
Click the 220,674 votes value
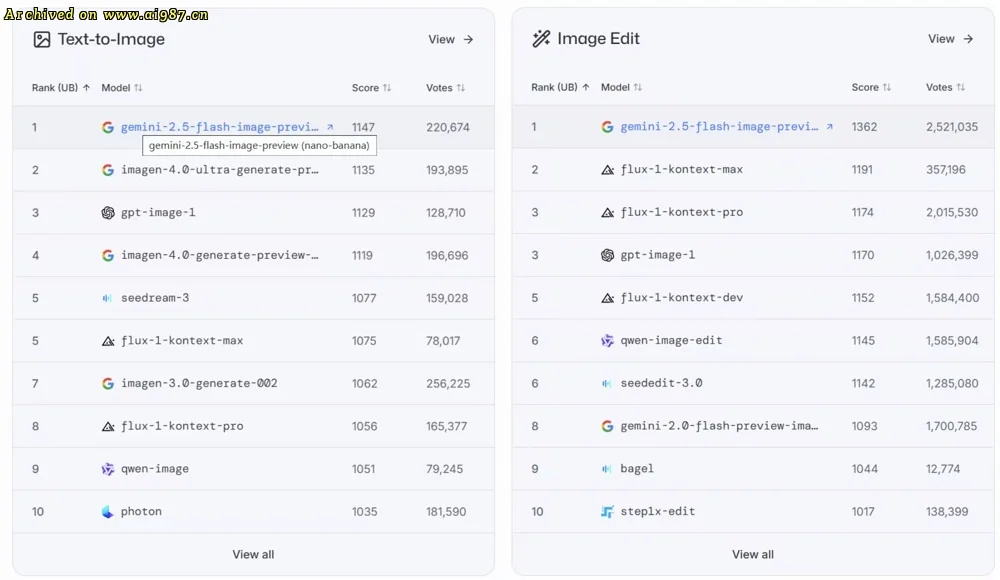[x=448, y=128]
